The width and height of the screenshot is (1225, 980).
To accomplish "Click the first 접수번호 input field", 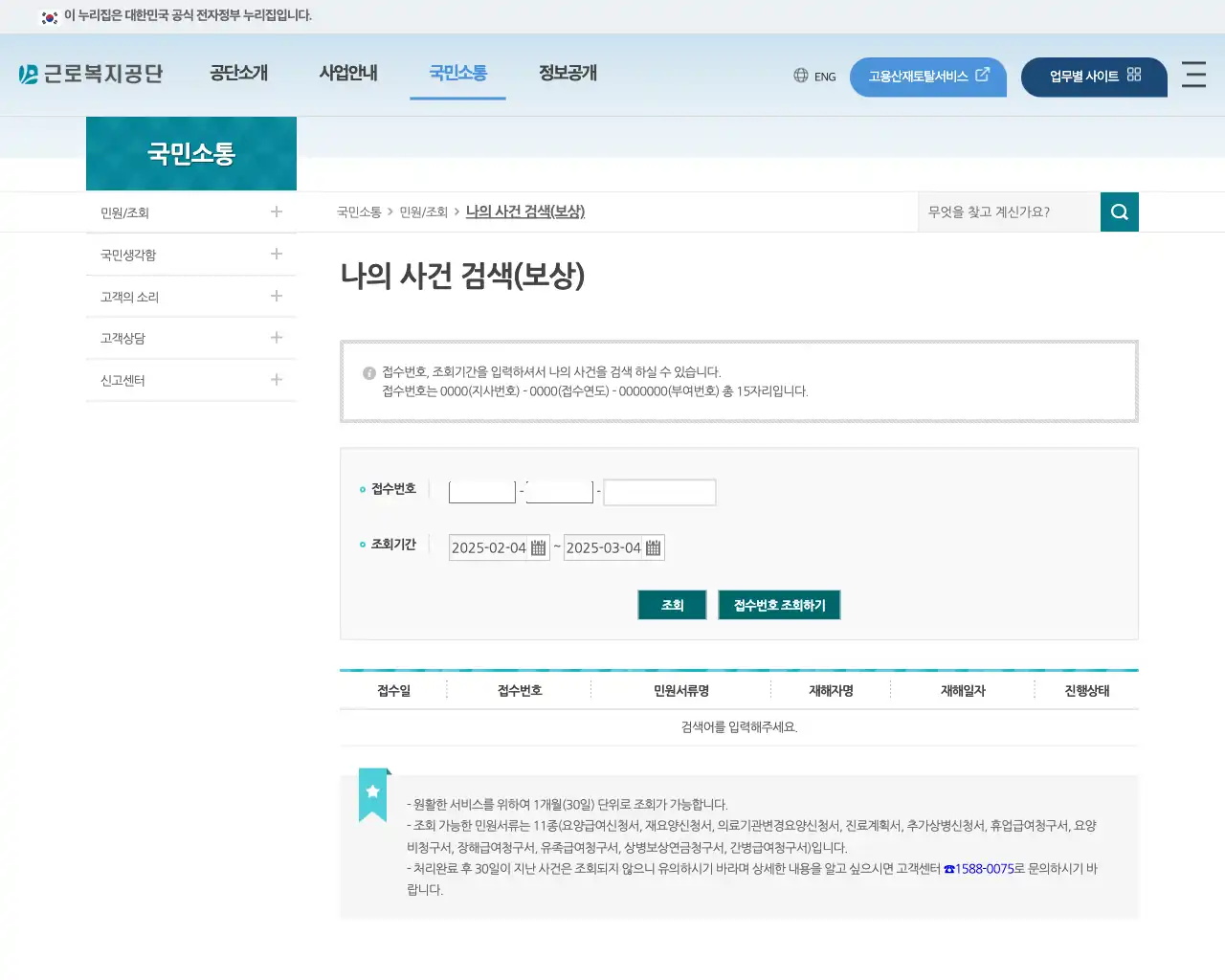I will coord(481,491).
